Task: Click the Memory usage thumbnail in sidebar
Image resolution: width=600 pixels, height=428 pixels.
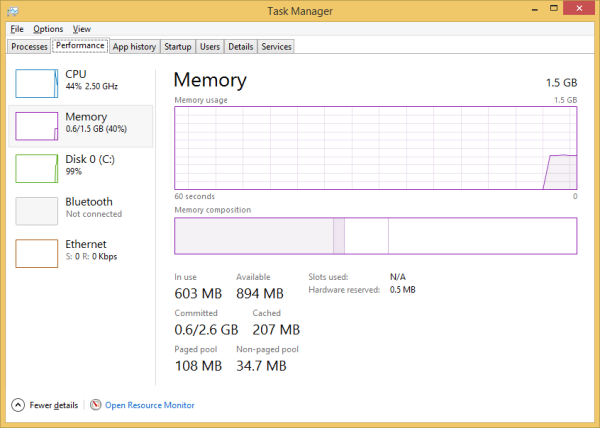Action: (36, 126)
